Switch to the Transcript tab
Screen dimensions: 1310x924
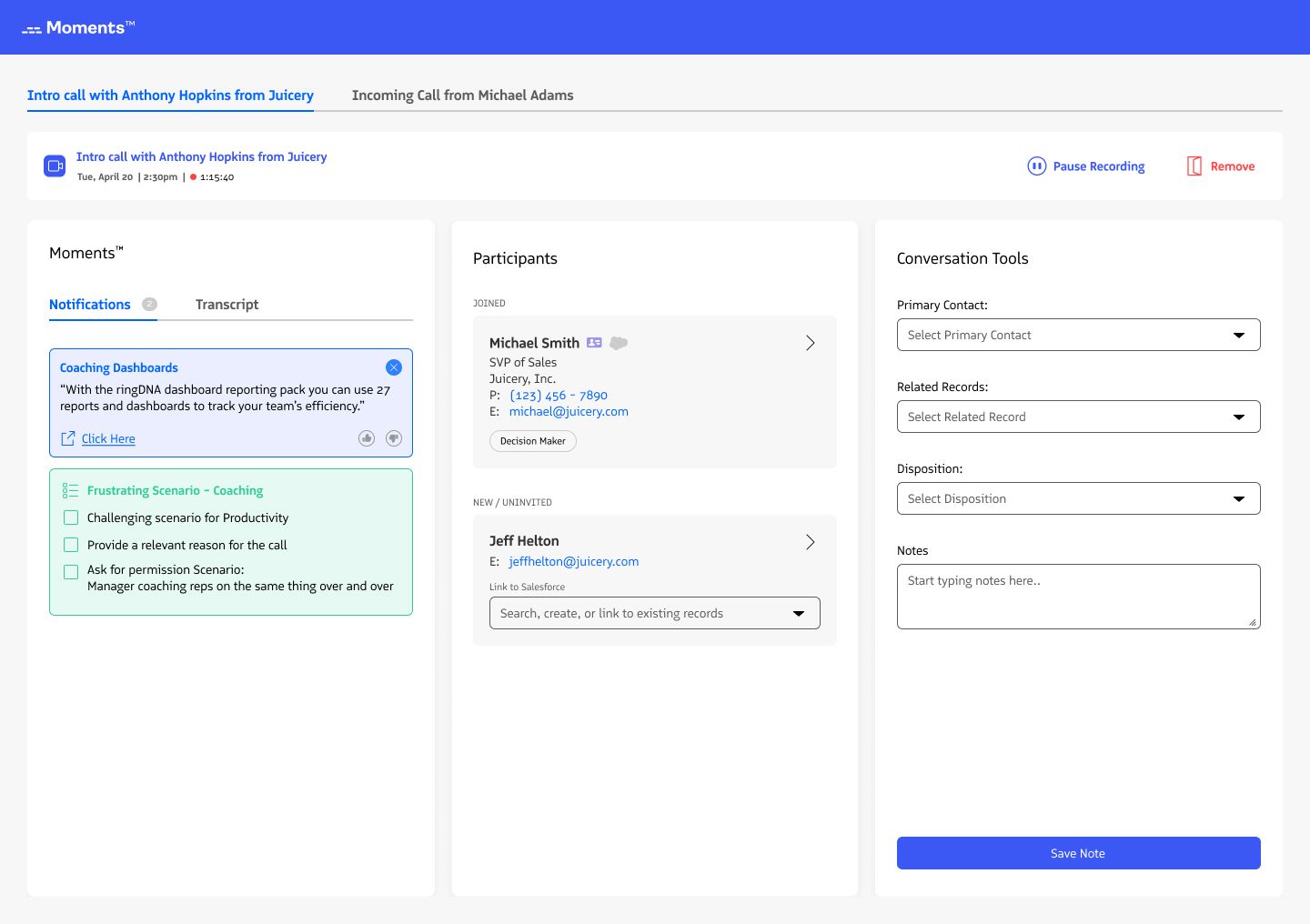click(227, 305)
